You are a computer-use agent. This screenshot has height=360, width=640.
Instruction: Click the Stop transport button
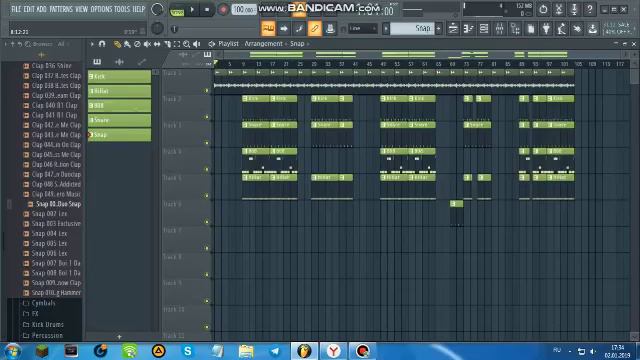pyautogui.click(x=207, y=10)
